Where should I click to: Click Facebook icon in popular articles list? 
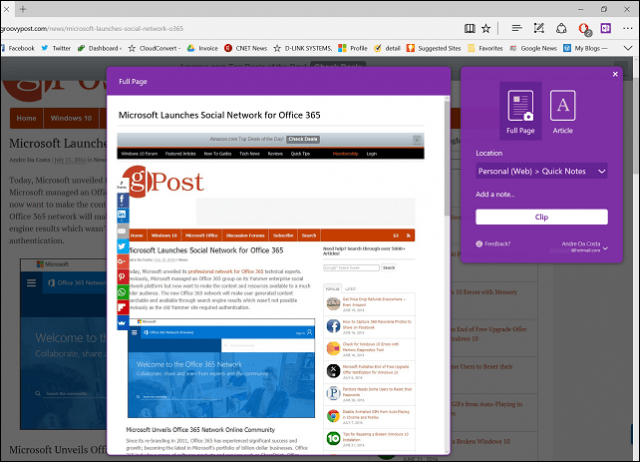tap(333, 326)
